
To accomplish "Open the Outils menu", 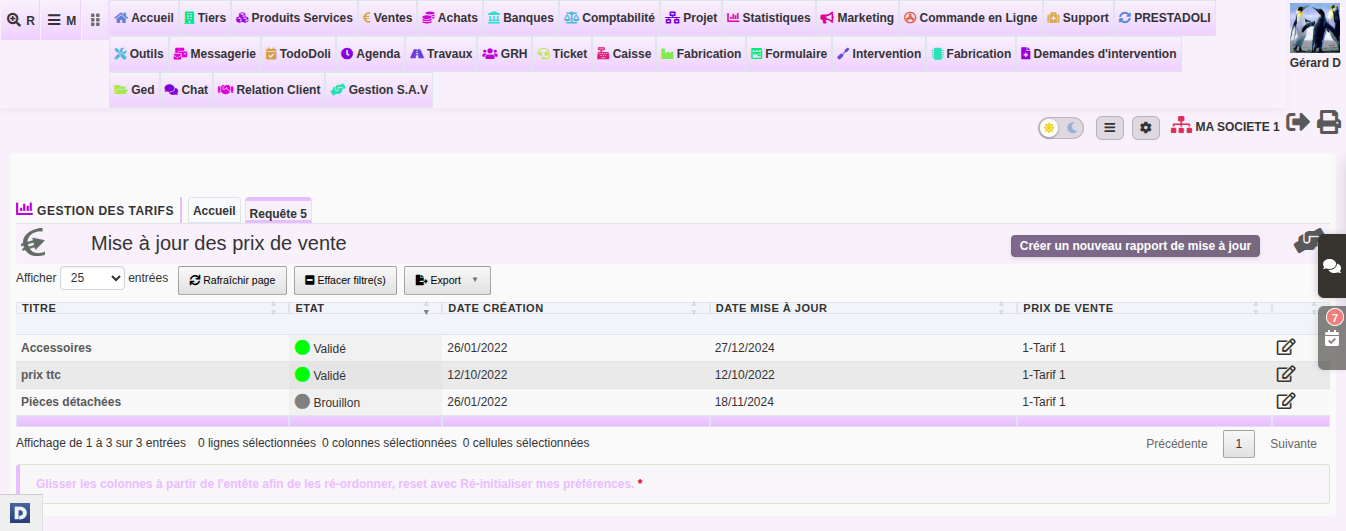I will point(139,54).
